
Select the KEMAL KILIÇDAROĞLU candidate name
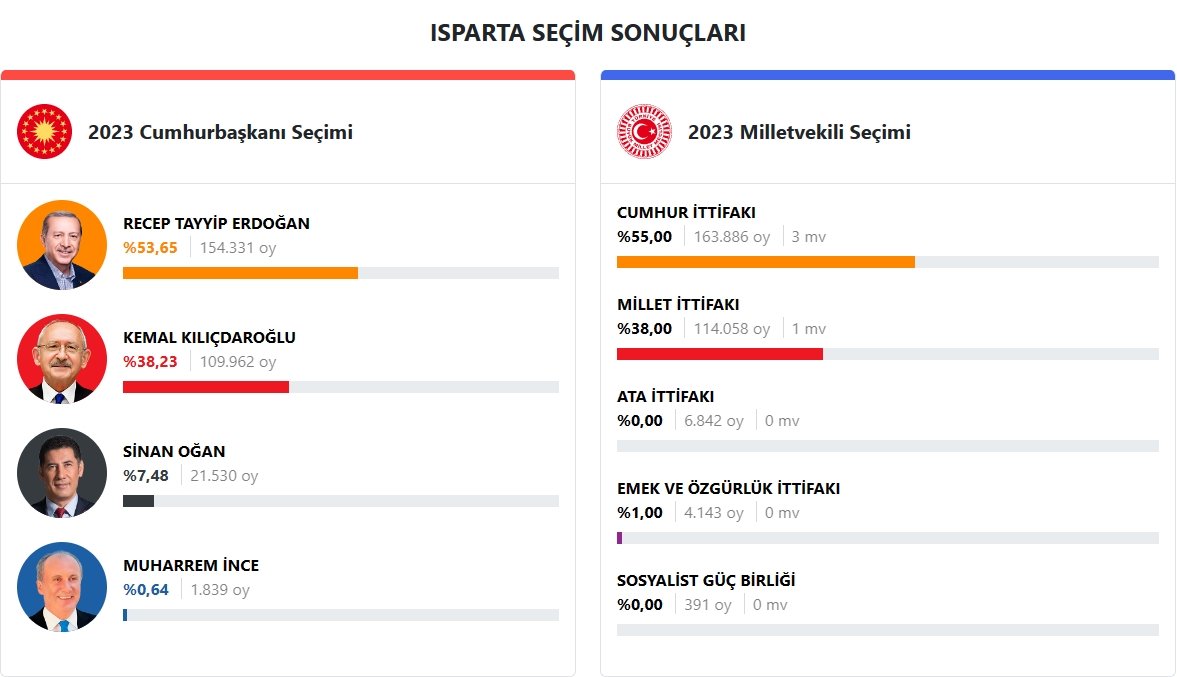pos(209,337)
